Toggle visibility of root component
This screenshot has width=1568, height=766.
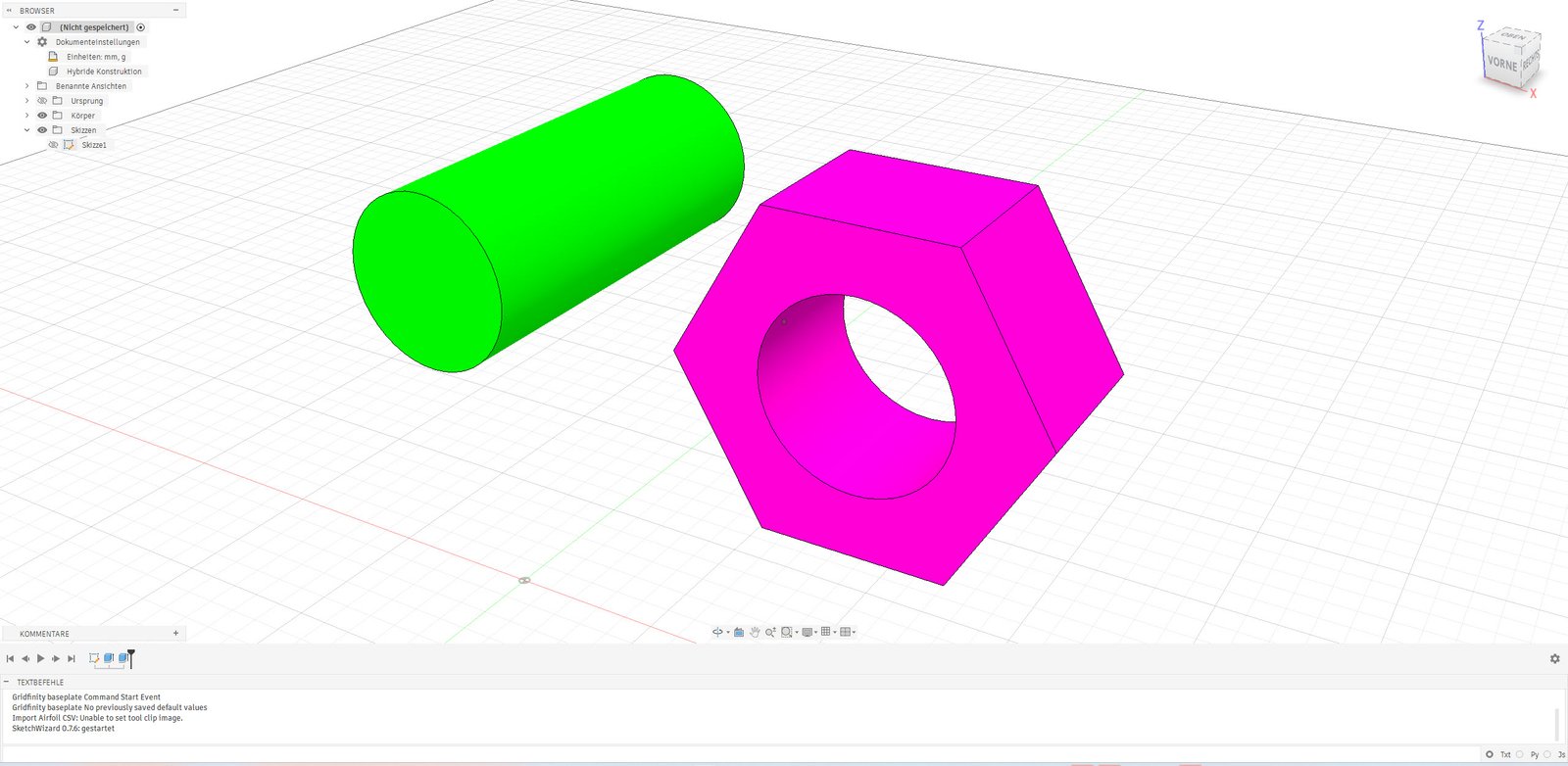click(31, 27)
